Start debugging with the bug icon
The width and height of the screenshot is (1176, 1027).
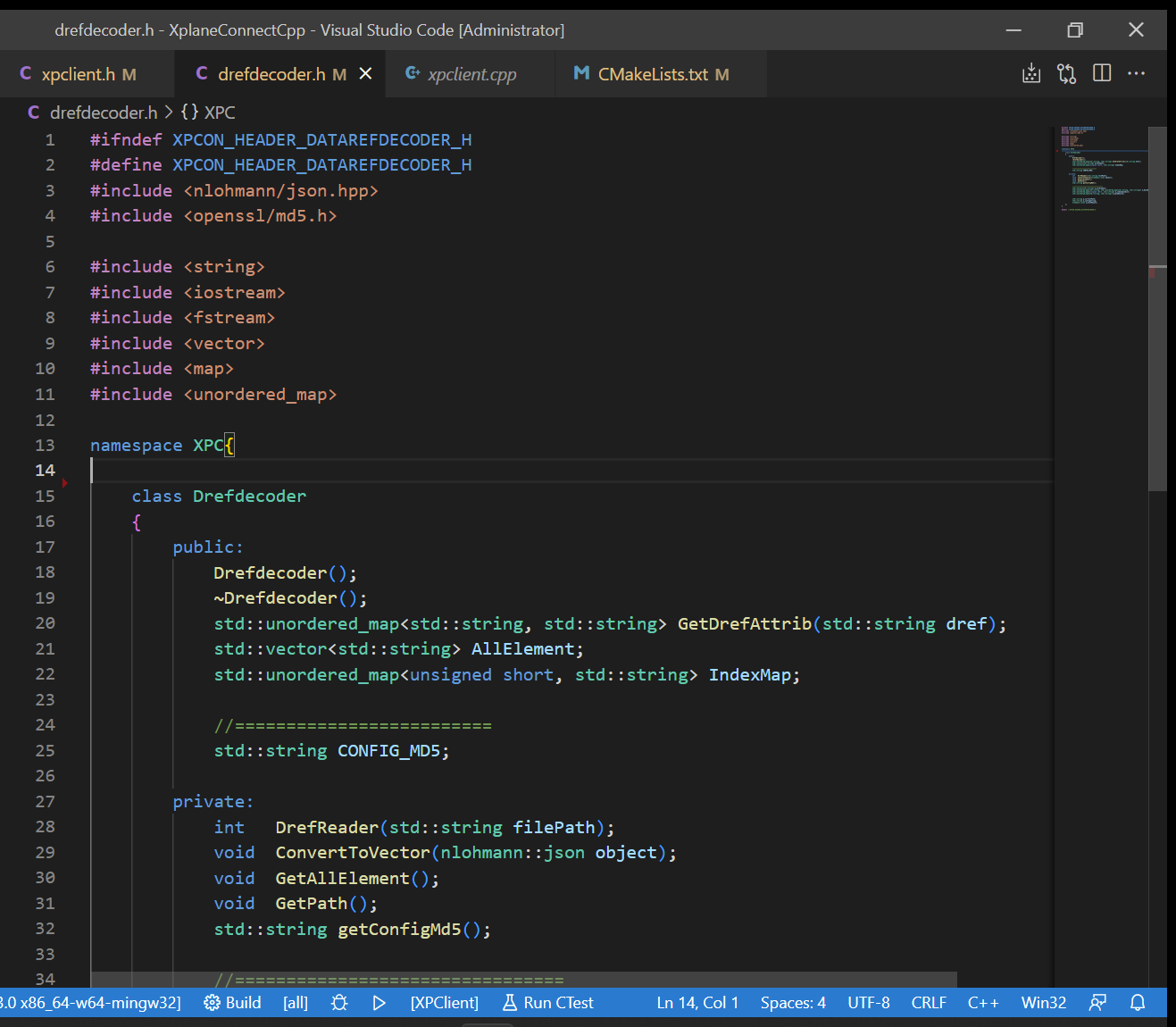pos(338,1002)
